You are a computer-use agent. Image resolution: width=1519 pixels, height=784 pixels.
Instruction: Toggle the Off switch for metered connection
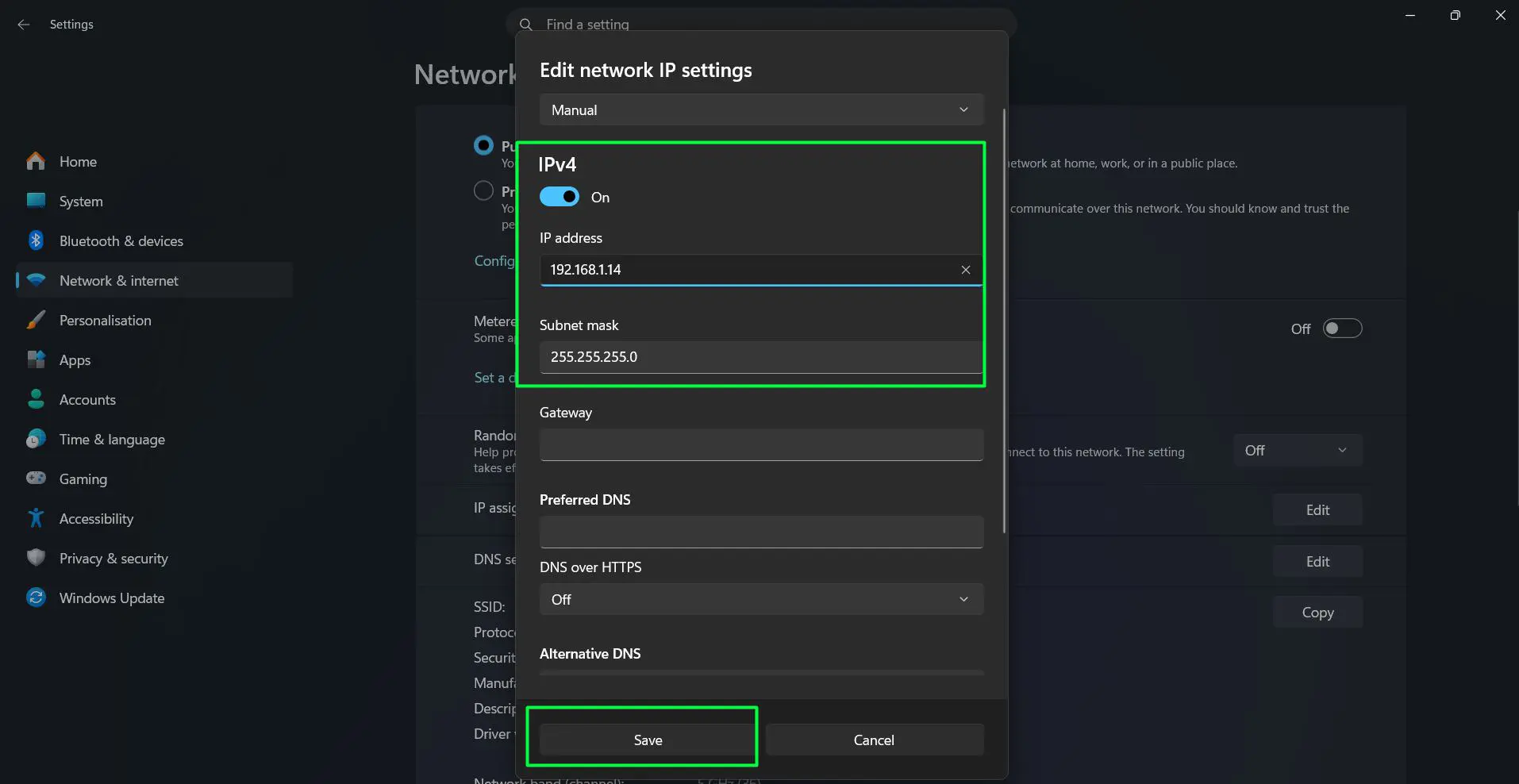(1343, 328)
